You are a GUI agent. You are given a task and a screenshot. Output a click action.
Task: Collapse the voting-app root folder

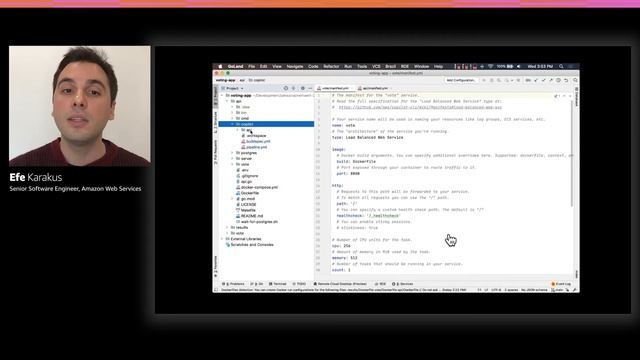(x=222, y=95)
